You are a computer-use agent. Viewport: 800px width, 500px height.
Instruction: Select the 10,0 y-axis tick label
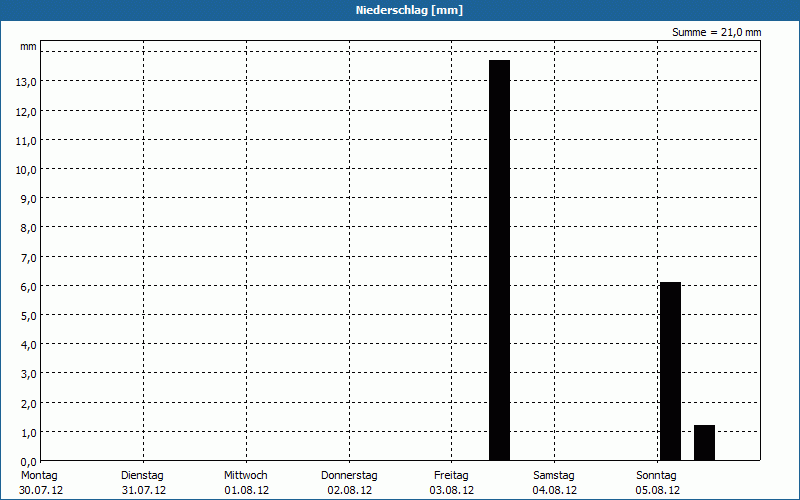tap(26, 169)
